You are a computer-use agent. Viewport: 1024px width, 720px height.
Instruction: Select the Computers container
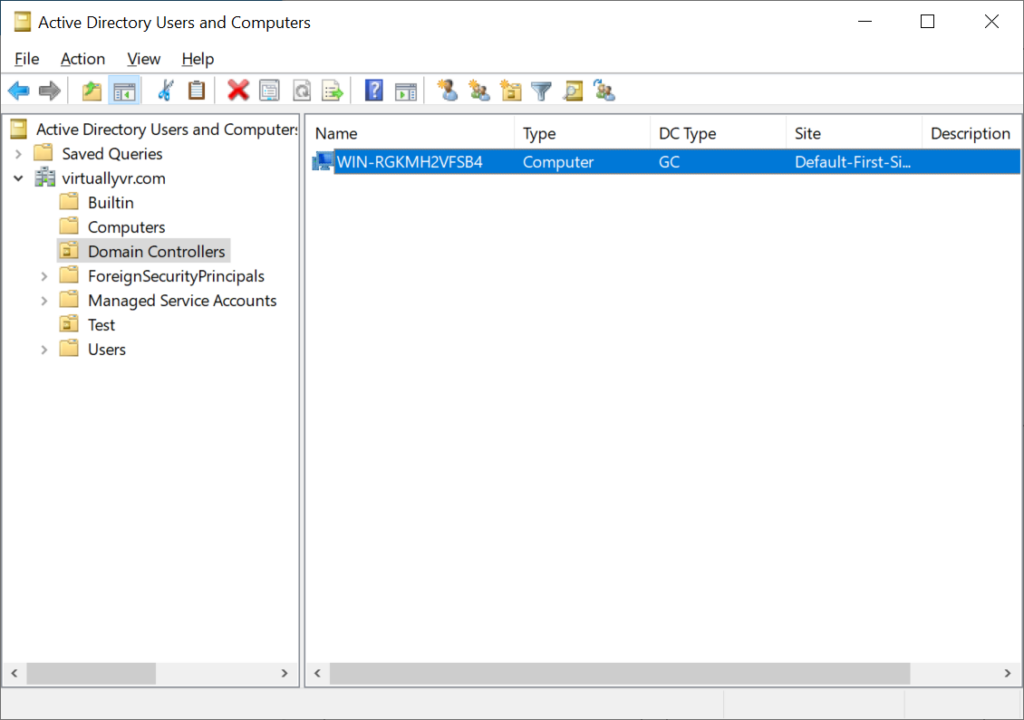(x=126, y=227)
